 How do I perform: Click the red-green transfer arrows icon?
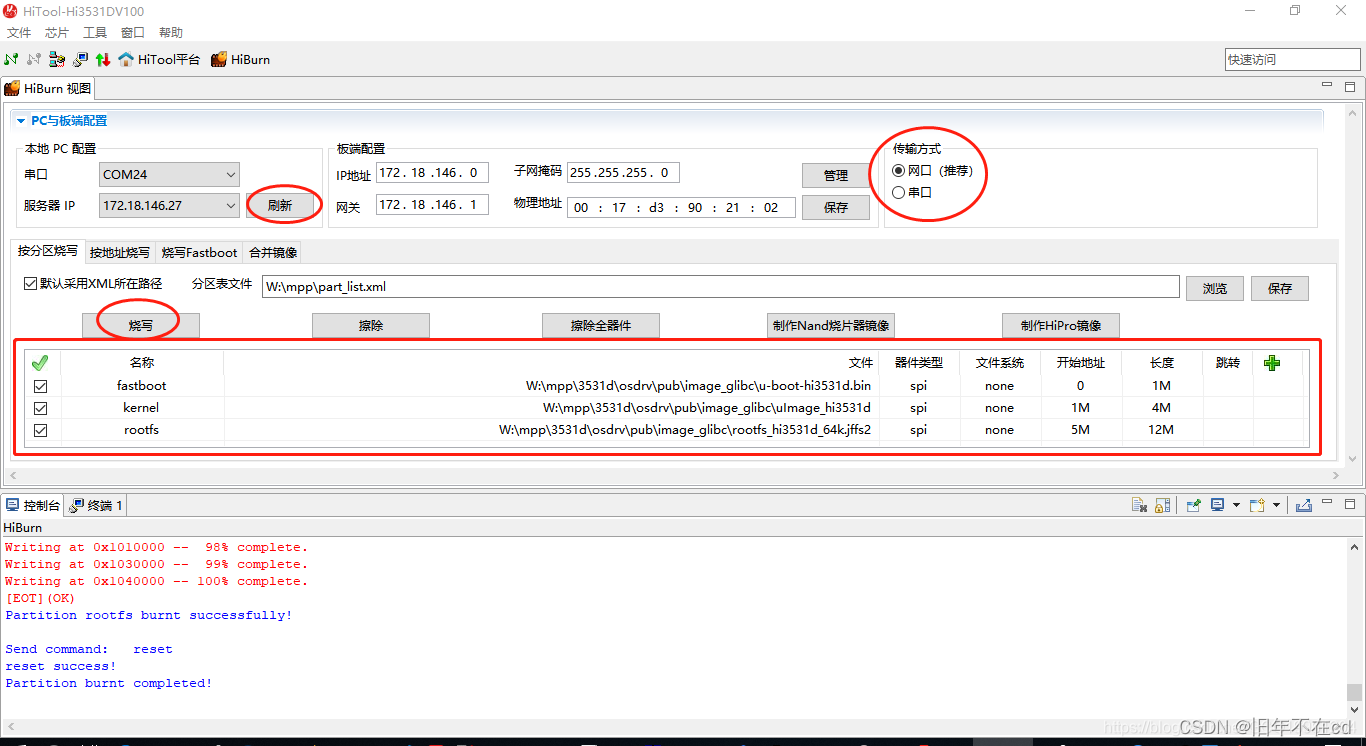103,59
